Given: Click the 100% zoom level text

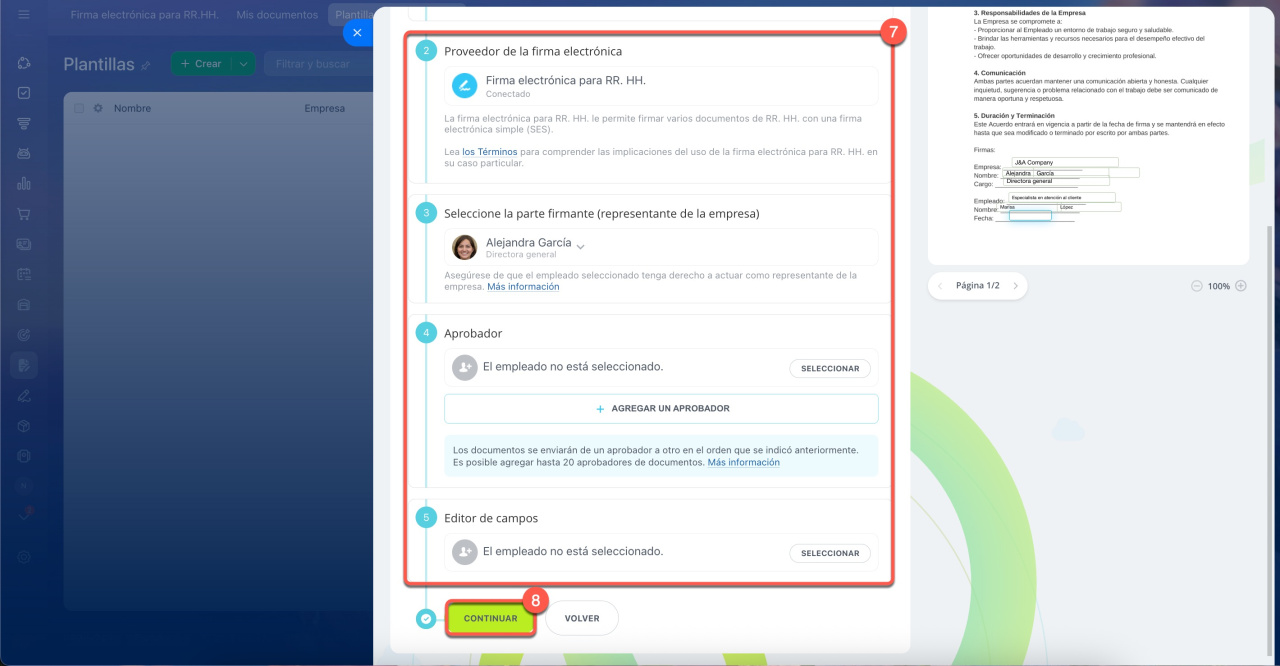Looking at the screenshot, I should (1219, 286).
